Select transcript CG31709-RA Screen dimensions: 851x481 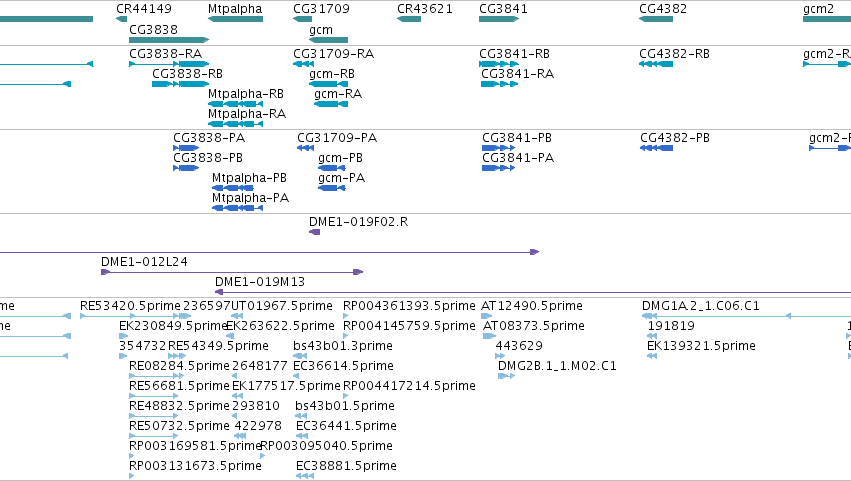pyautogui.click(x=333, y=54)
